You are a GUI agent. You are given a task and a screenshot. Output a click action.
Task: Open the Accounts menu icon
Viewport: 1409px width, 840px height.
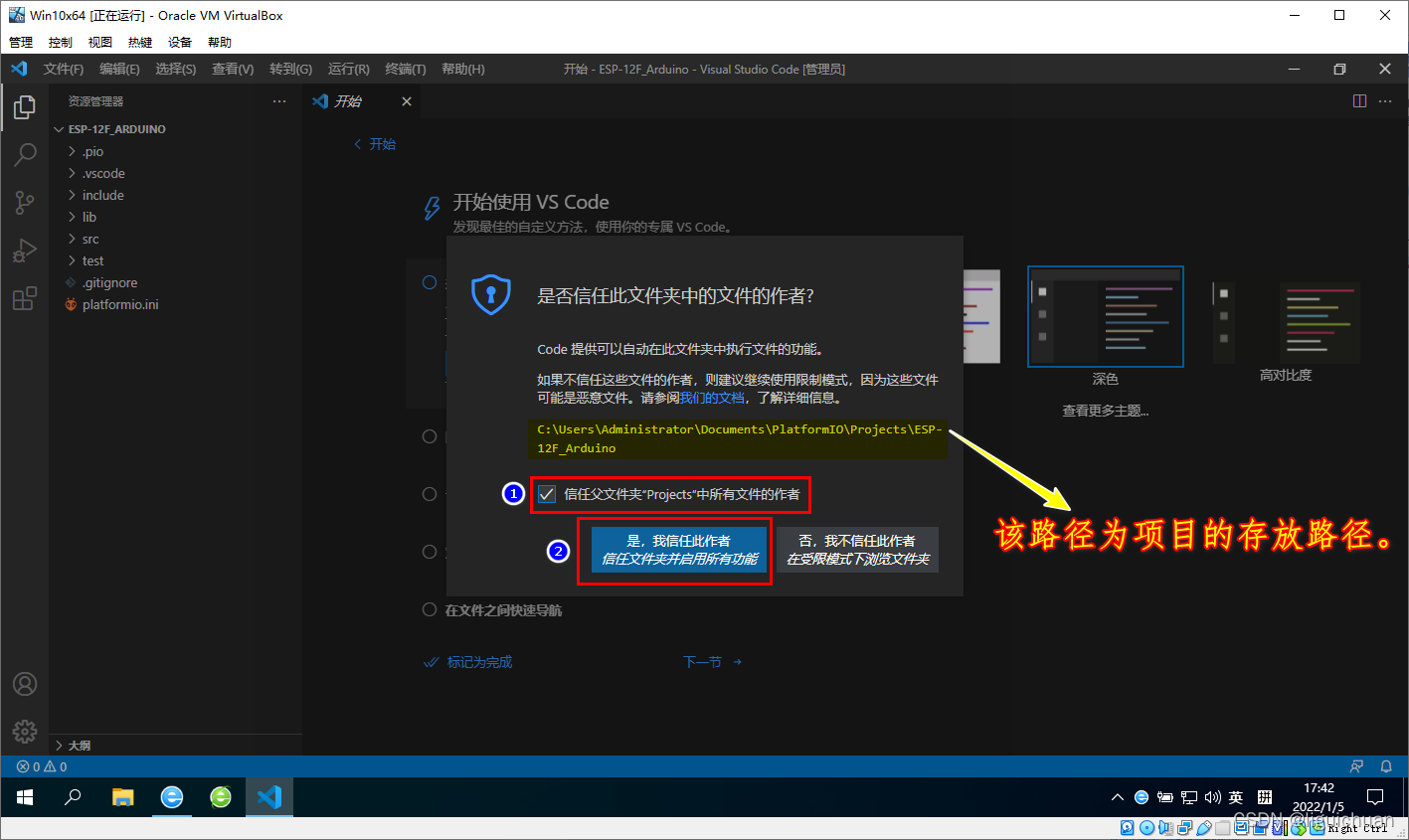(25, 684)
